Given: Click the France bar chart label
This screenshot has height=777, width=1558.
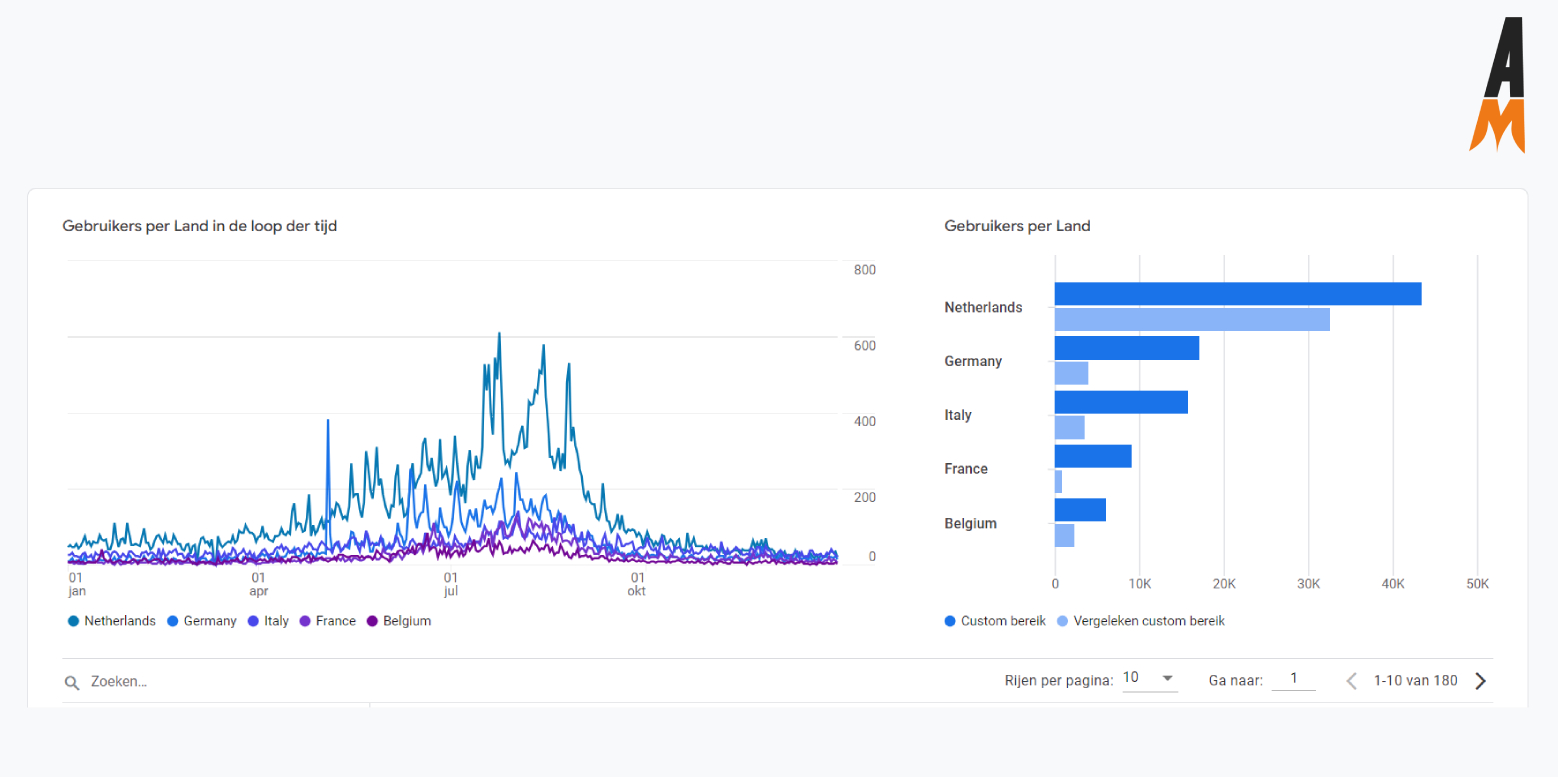Looking at the screenshot, I should click(966, 469).
